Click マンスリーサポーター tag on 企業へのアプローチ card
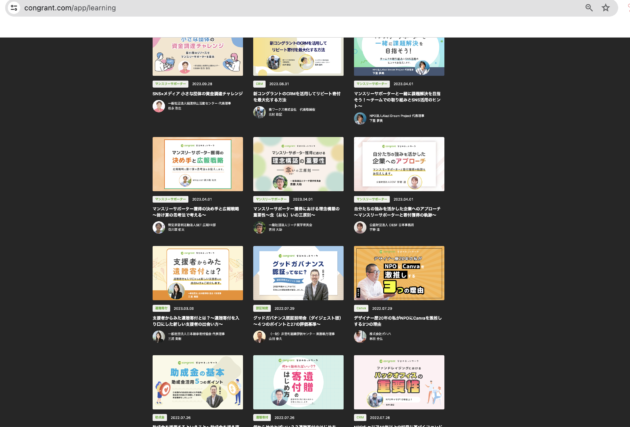The width and height of the screenshot is (630, 427). click(x=372, y=199)
